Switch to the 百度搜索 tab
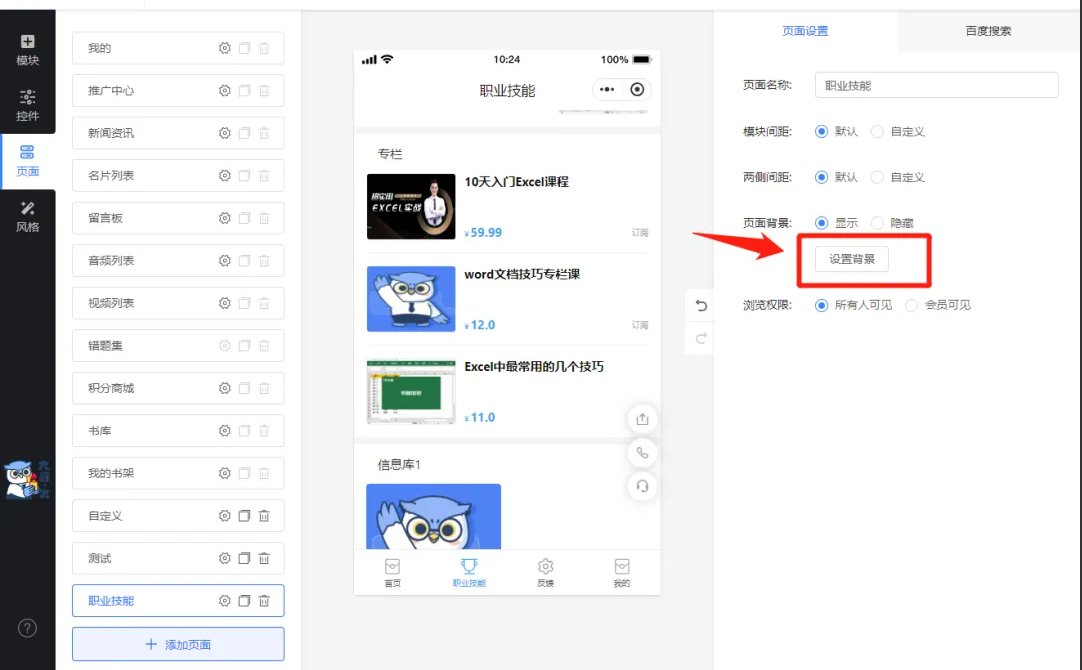The image size is (1082, 670). [x=989, y=31]
